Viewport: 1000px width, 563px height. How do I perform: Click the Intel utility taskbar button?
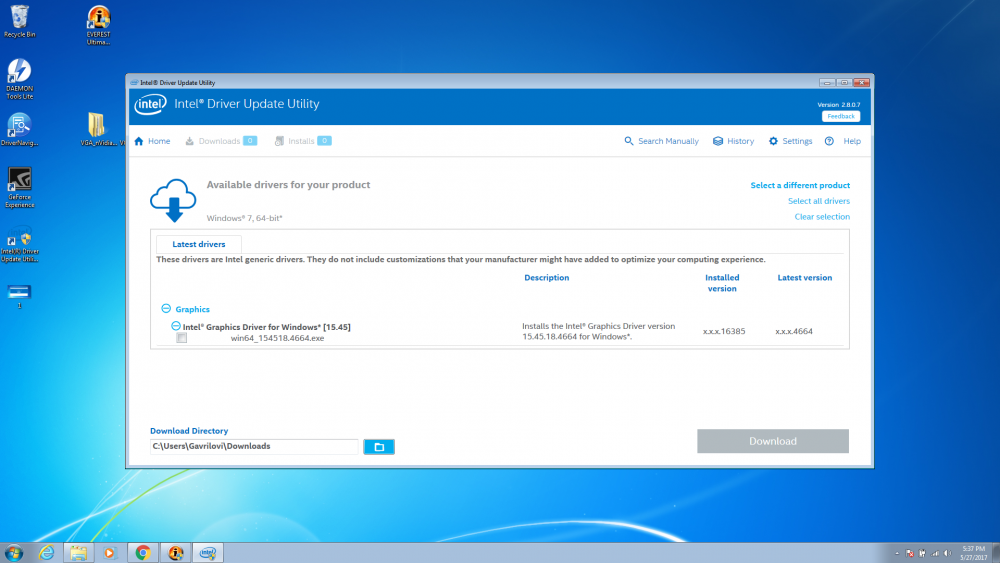click(208, 552)
